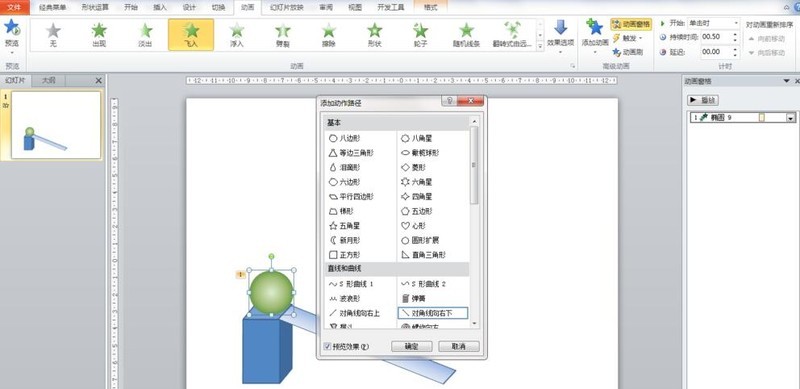
Task: Click 向后移动 (Move Later) reorder button
Action: [767, 53]
